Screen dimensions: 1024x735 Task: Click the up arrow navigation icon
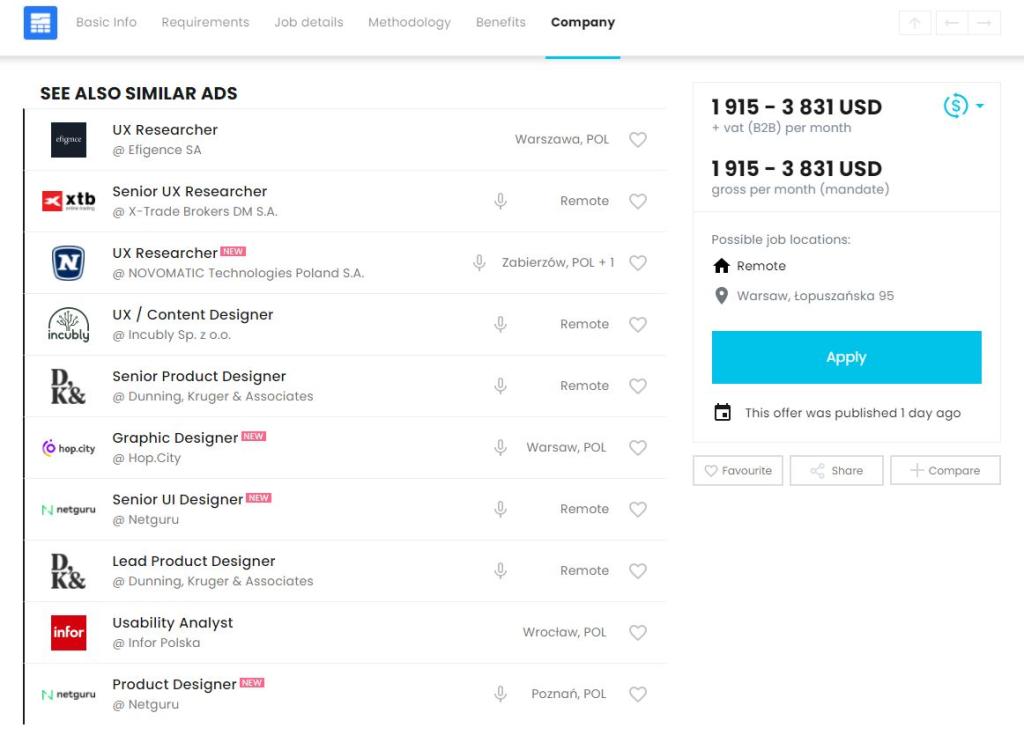click(915, 23)
